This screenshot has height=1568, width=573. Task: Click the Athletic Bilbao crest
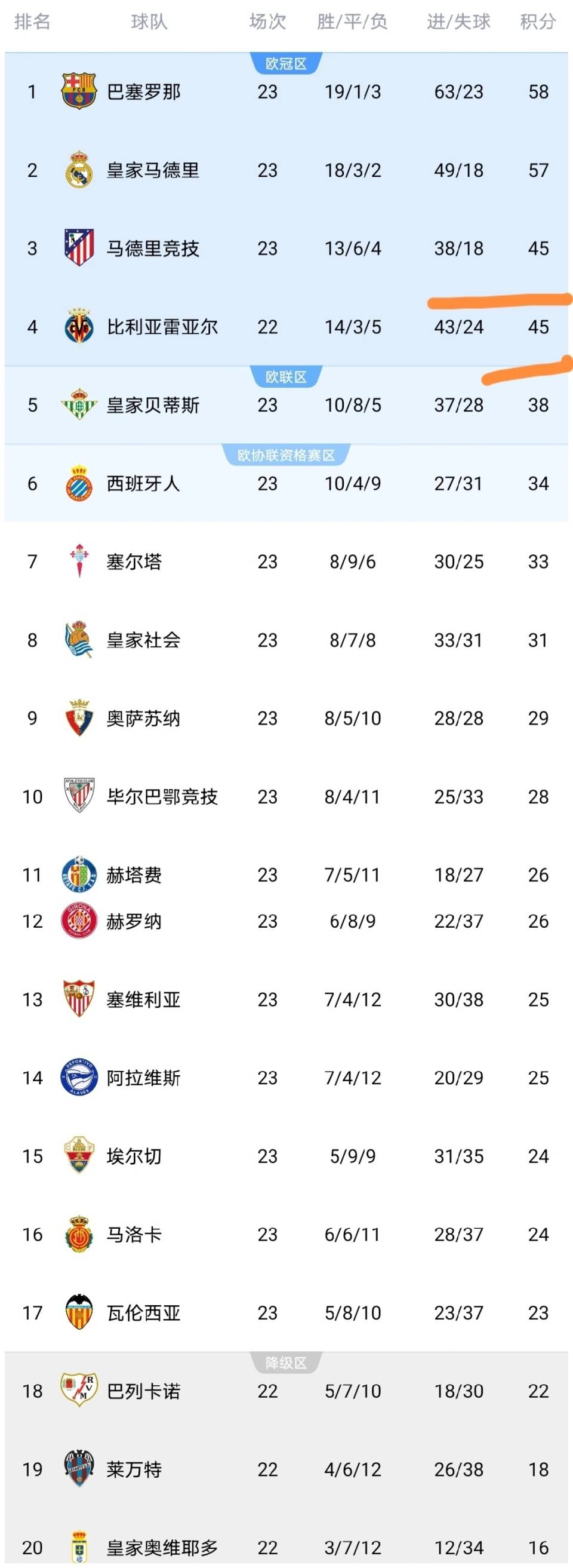(x=79, y=796)
